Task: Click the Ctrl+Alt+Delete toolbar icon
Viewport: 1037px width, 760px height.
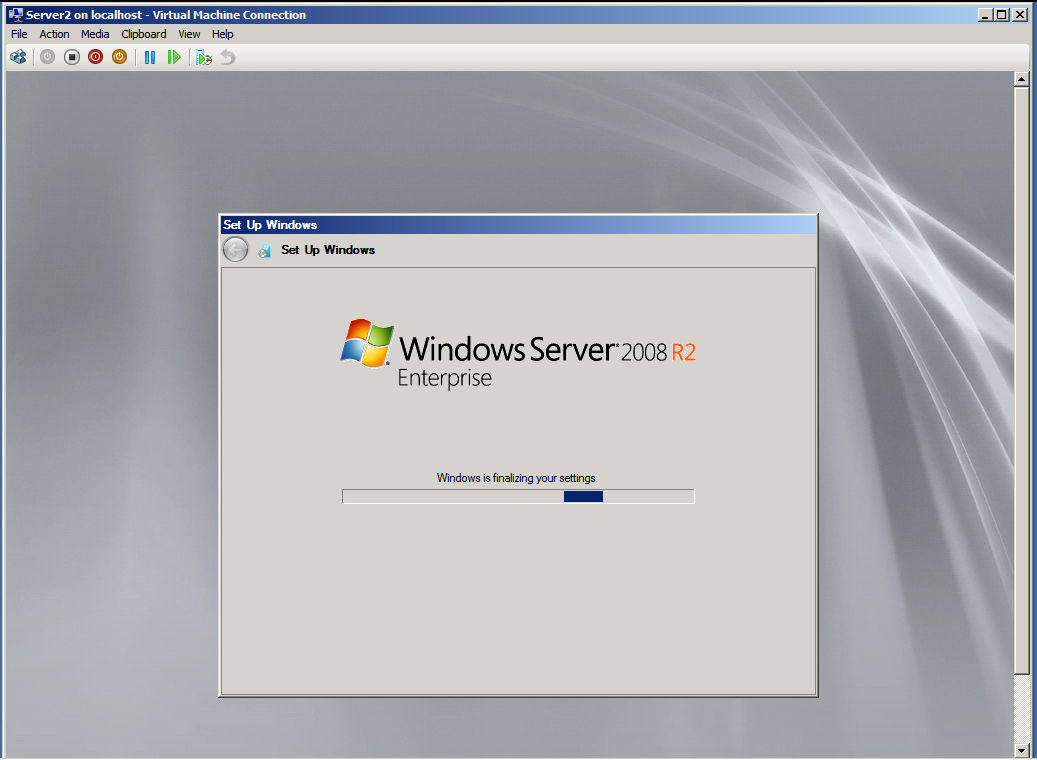Action: (19, 58)
